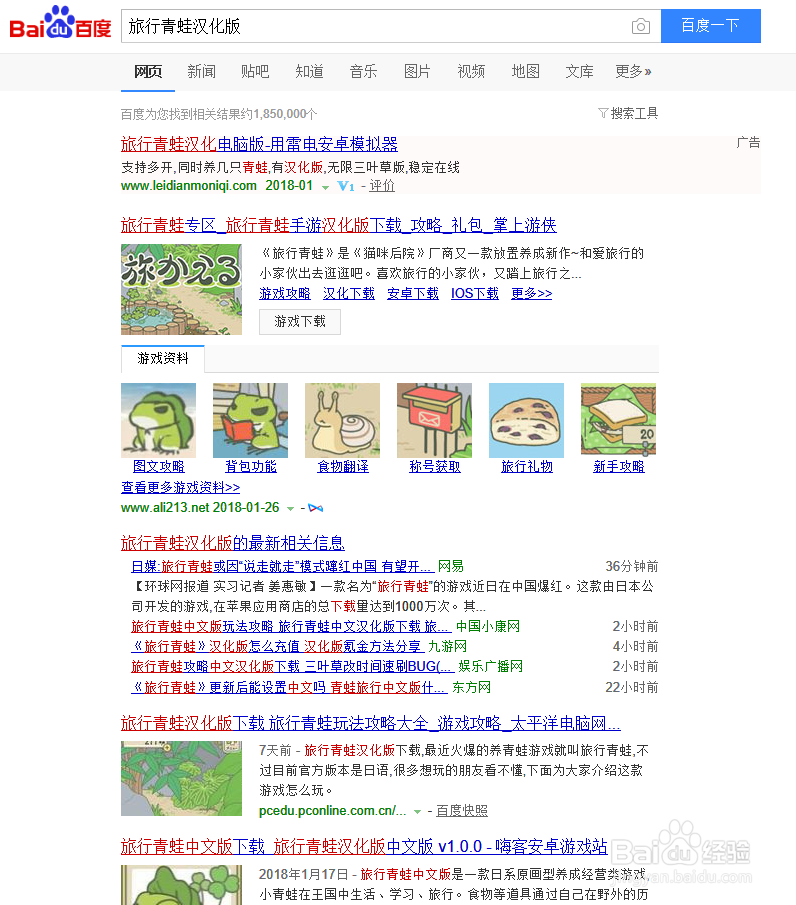796x905 pixels.
Task: Open the sandwich 新手攻略 thumbnail
Action: [x=618, y=420]
